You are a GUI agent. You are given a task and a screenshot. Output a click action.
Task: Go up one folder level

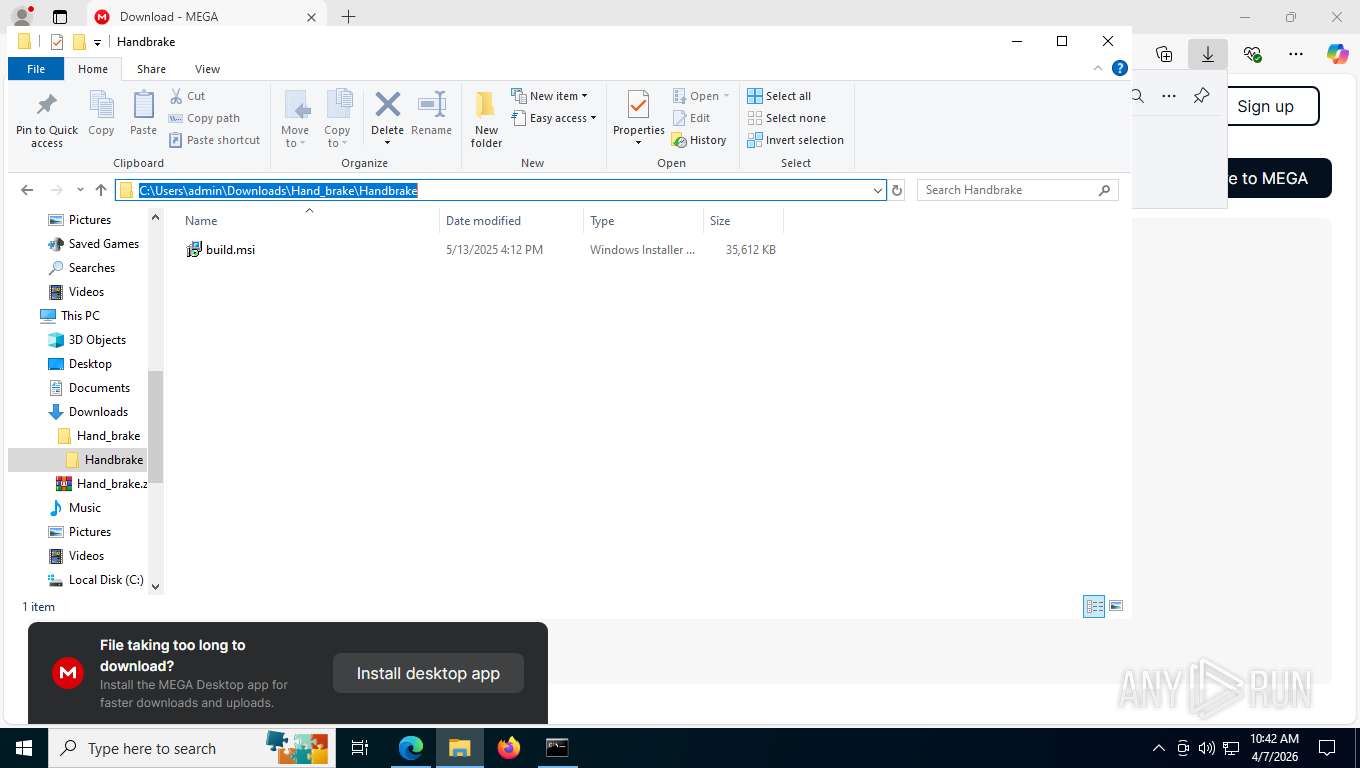coord(101,190)
